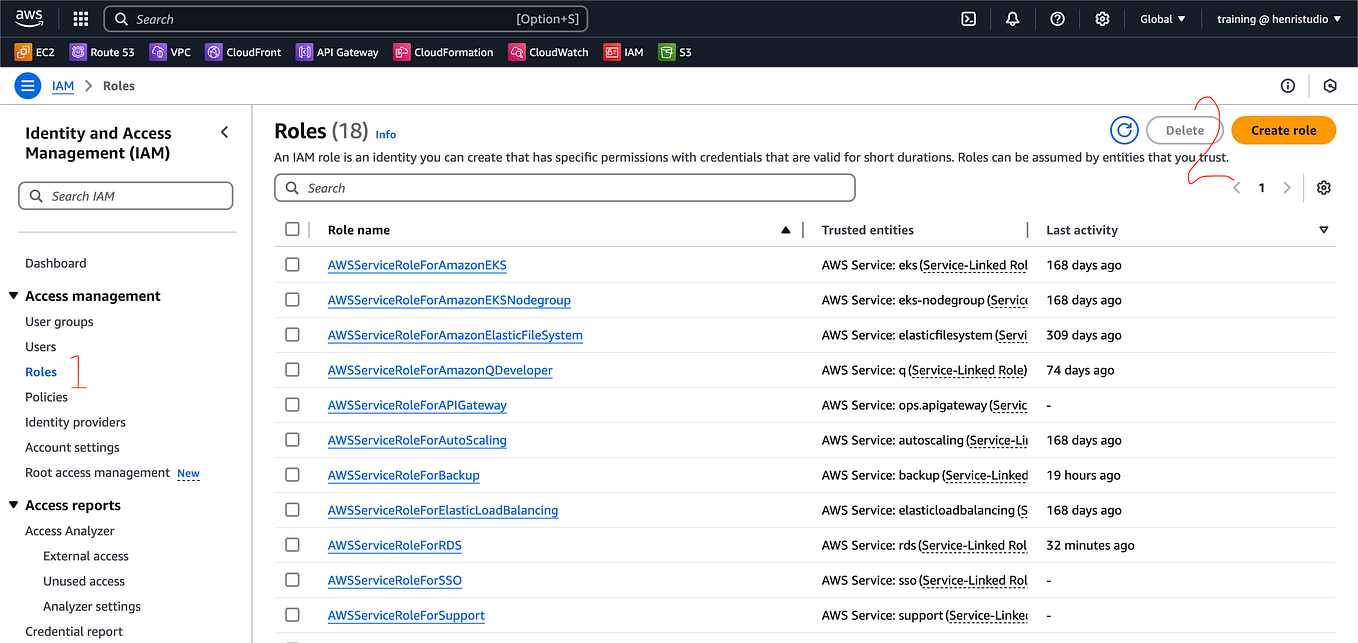Image resolution: width=1358 pixels, height=643 pixels.
Task: Check the AWSServiceRoleForBackup row
Action: tap(293, 475)
